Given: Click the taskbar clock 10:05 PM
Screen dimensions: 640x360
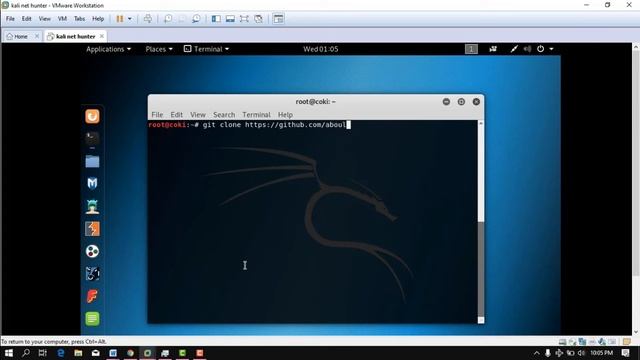Looking at the screenshot, I should [601, 353].
